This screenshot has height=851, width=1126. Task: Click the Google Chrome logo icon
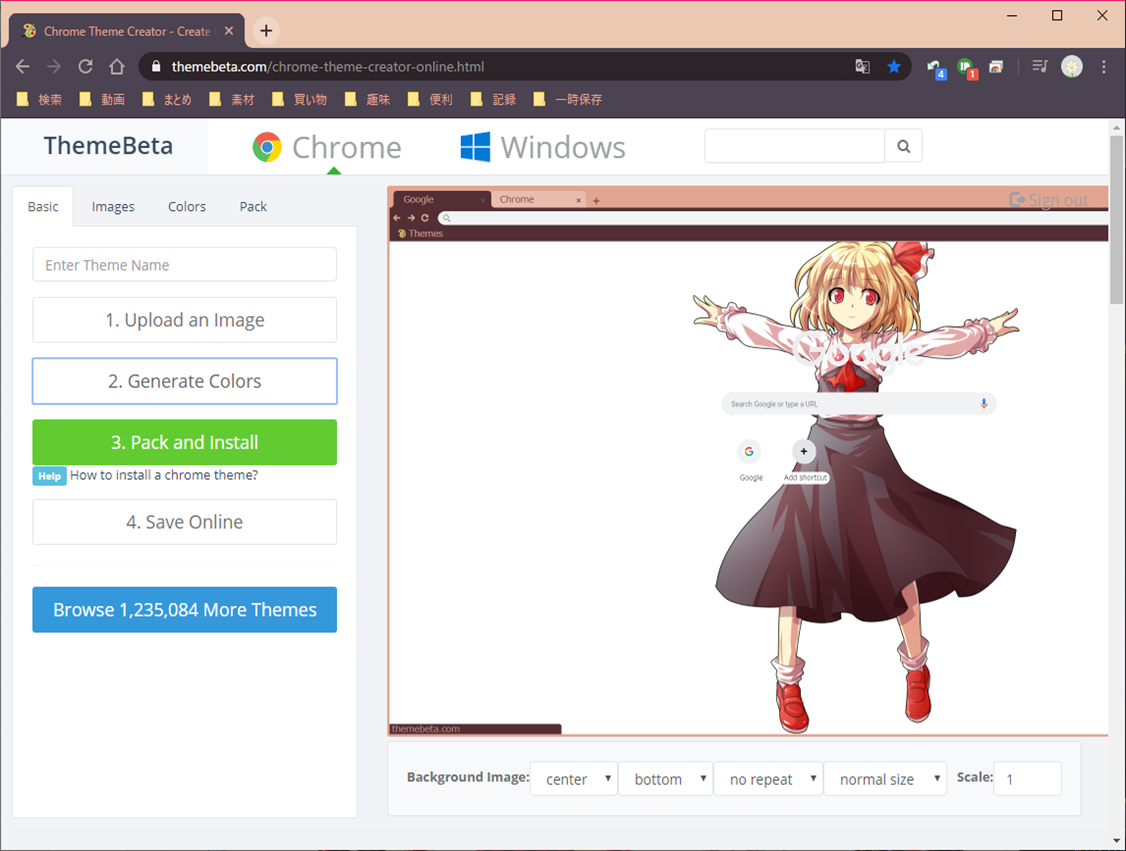(x=267, y=147)
